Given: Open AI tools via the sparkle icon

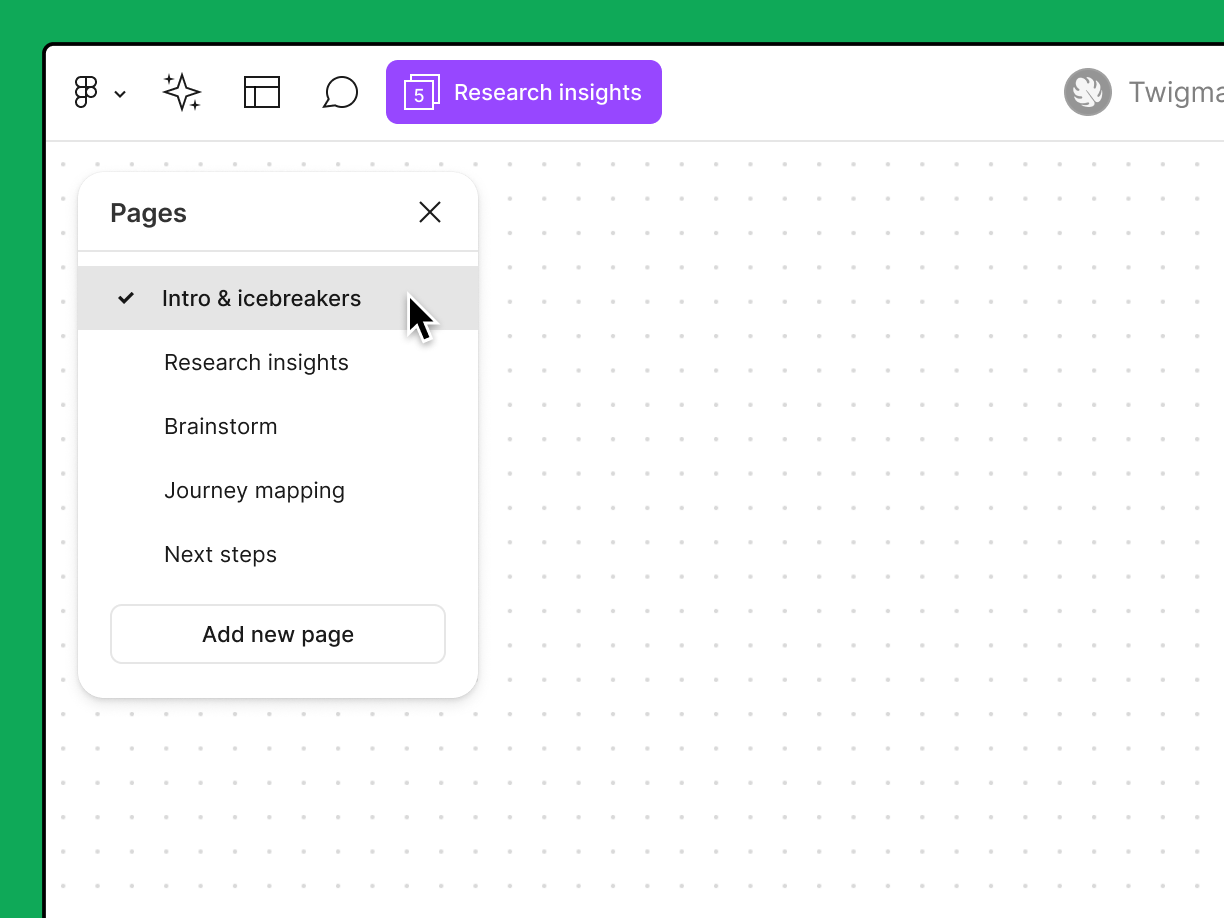Looking at the screenshot, I should 182,92.
